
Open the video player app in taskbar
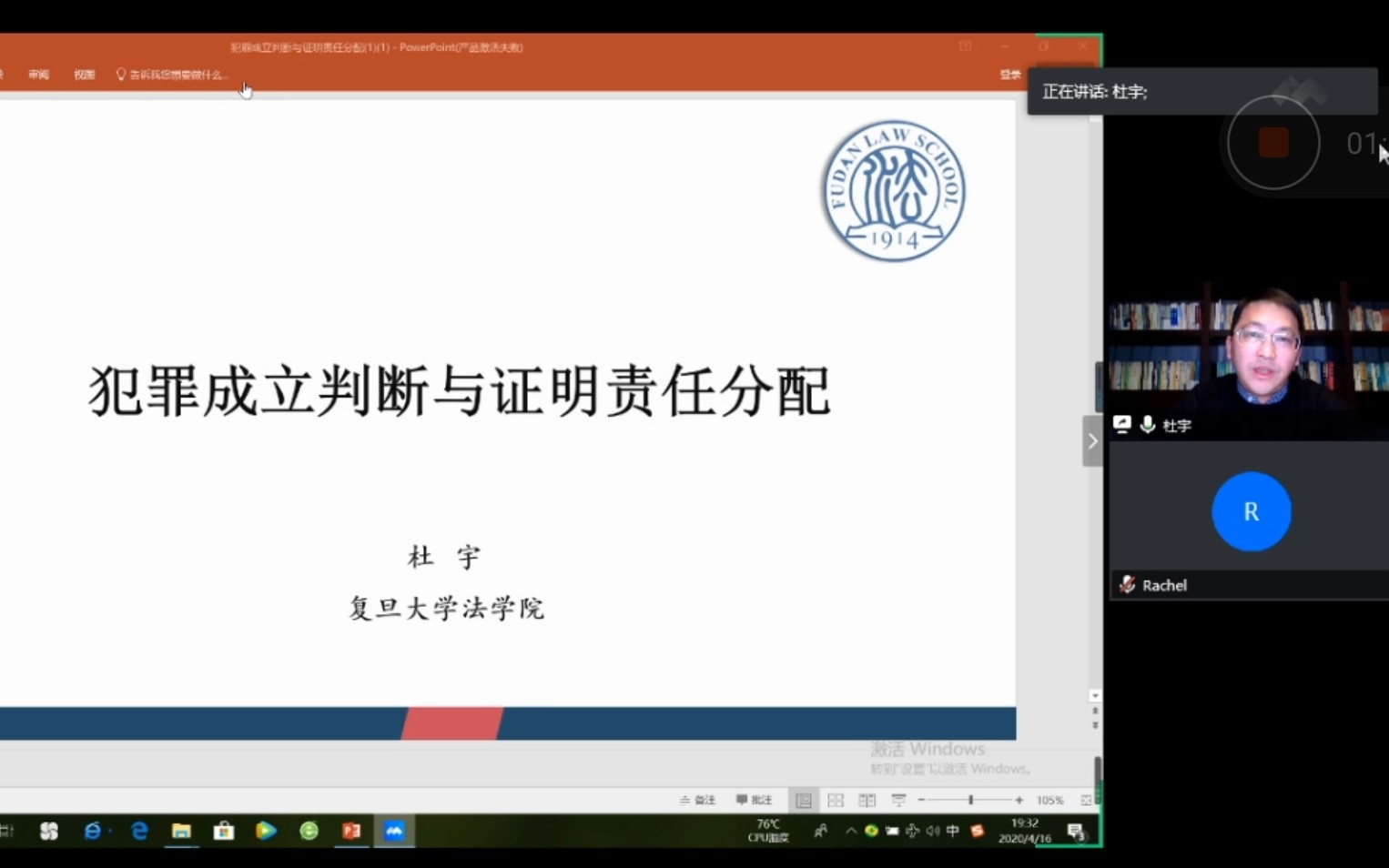(x=266, y=831)
